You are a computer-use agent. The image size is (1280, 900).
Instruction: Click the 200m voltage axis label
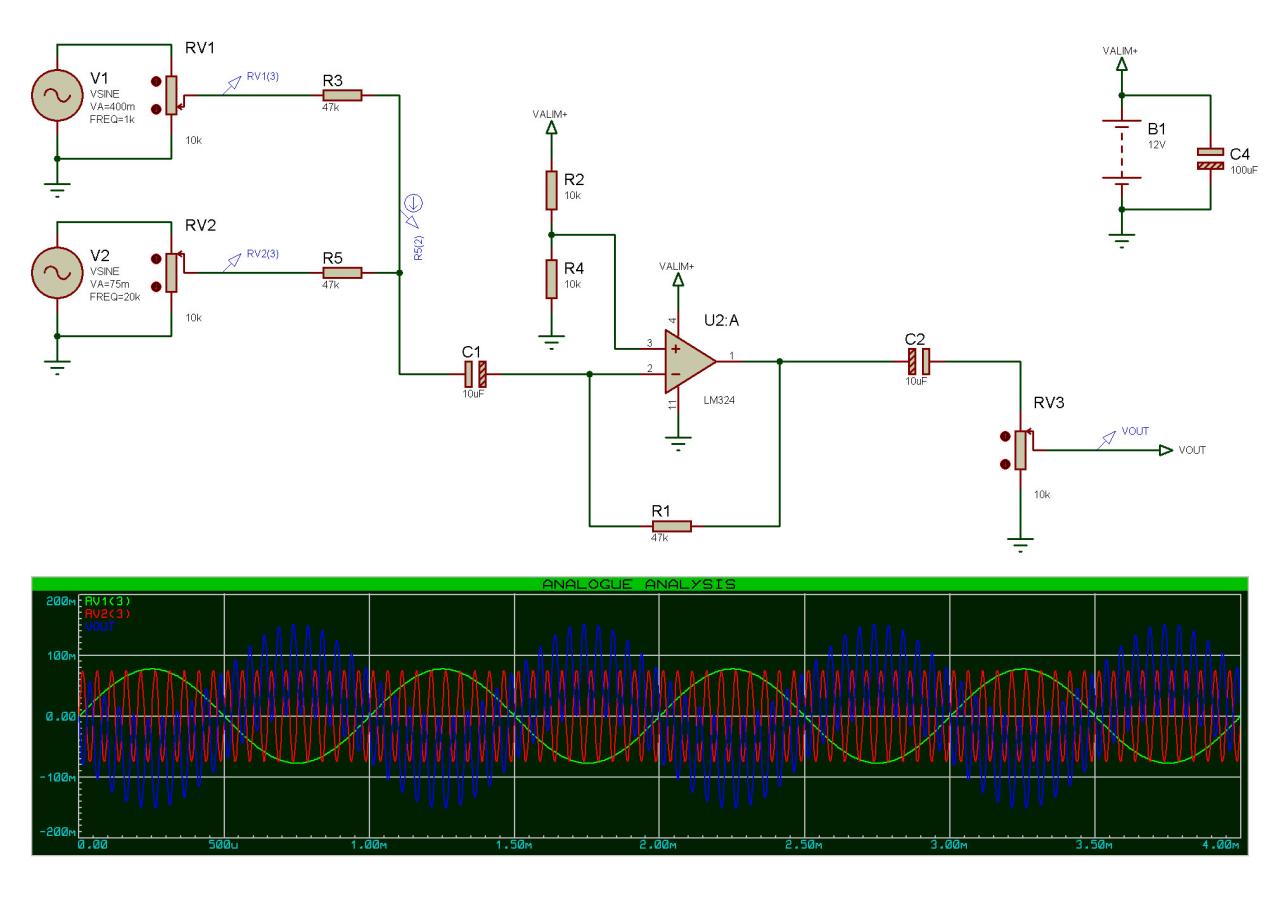[x=61, y=601]
